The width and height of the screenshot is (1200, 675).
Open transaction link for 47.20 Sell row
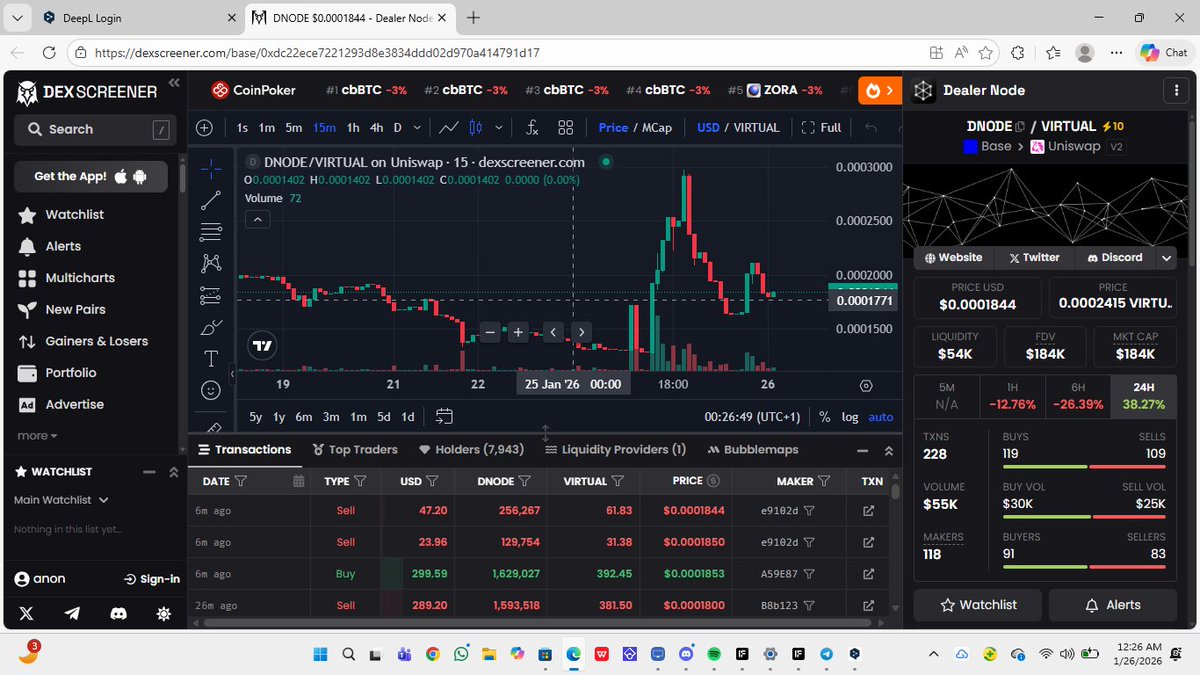tap(868, 511)
